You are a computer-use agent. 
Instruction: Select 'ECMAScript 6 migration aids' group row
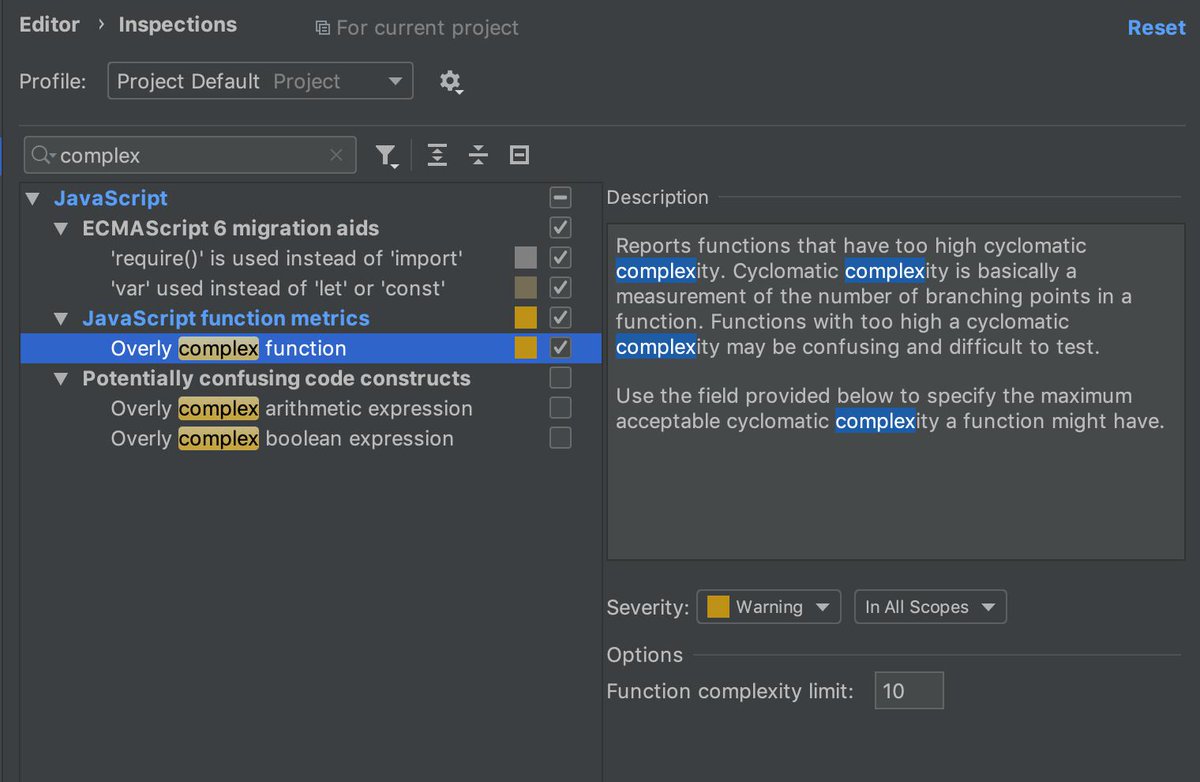point(311,228)
